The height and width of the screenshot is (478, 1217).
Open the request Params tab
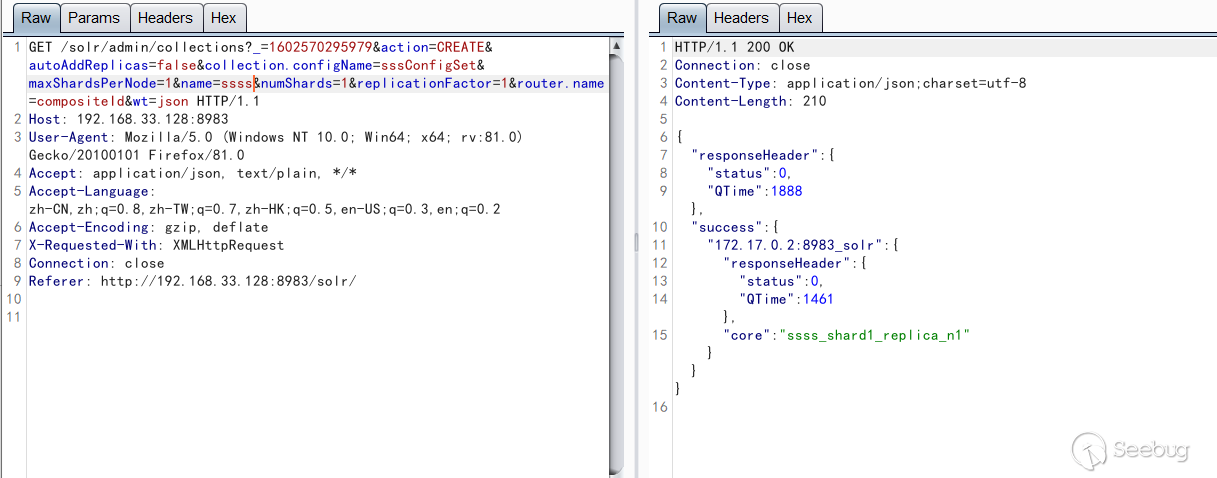click(95, 18)
